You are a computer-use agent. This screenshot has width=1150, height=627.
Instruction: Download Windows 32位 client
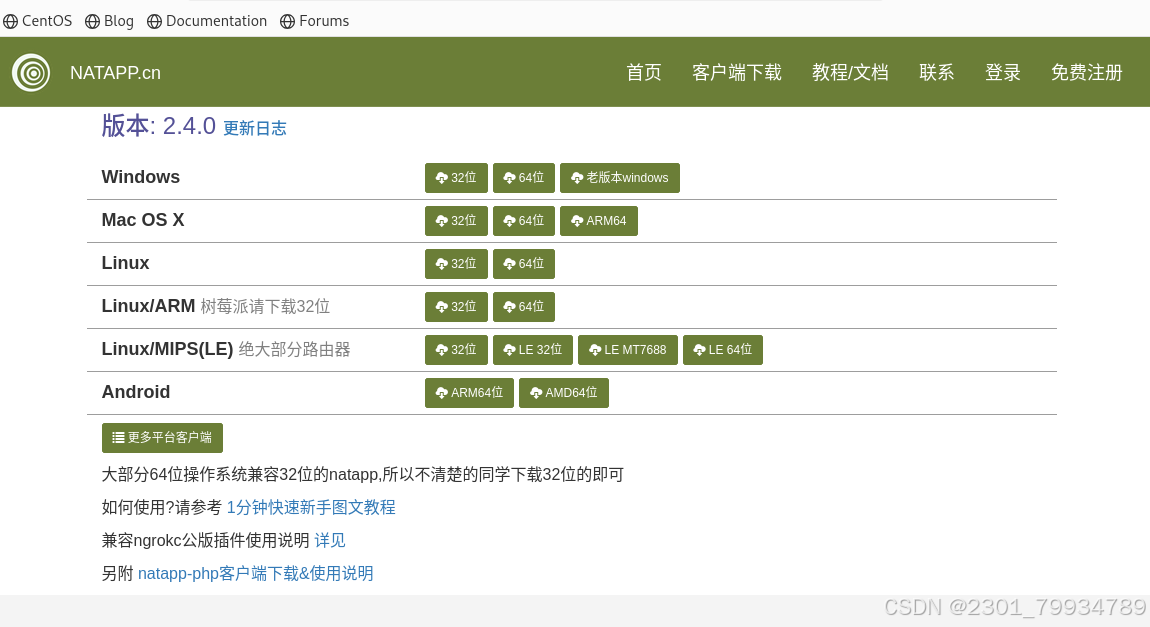click(x=456, y=178)
